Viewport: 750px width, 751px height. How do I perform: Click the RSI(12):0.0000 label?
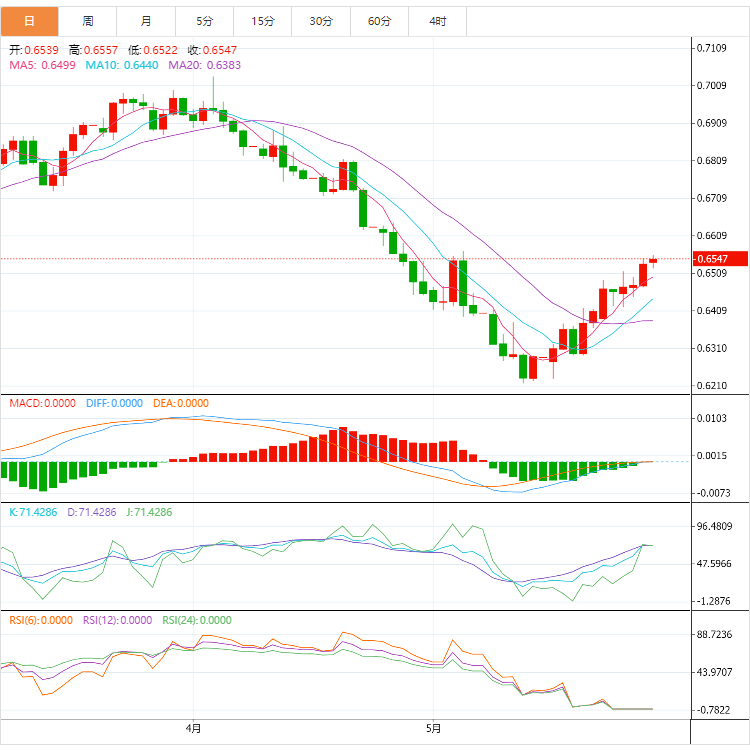coord(117,620)
